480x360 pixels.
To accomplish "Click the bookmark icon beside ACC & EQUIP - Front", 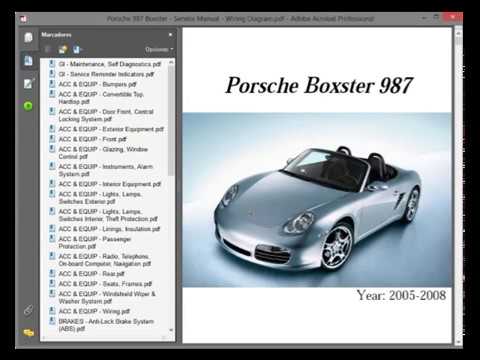I will (x=52, y=138).
